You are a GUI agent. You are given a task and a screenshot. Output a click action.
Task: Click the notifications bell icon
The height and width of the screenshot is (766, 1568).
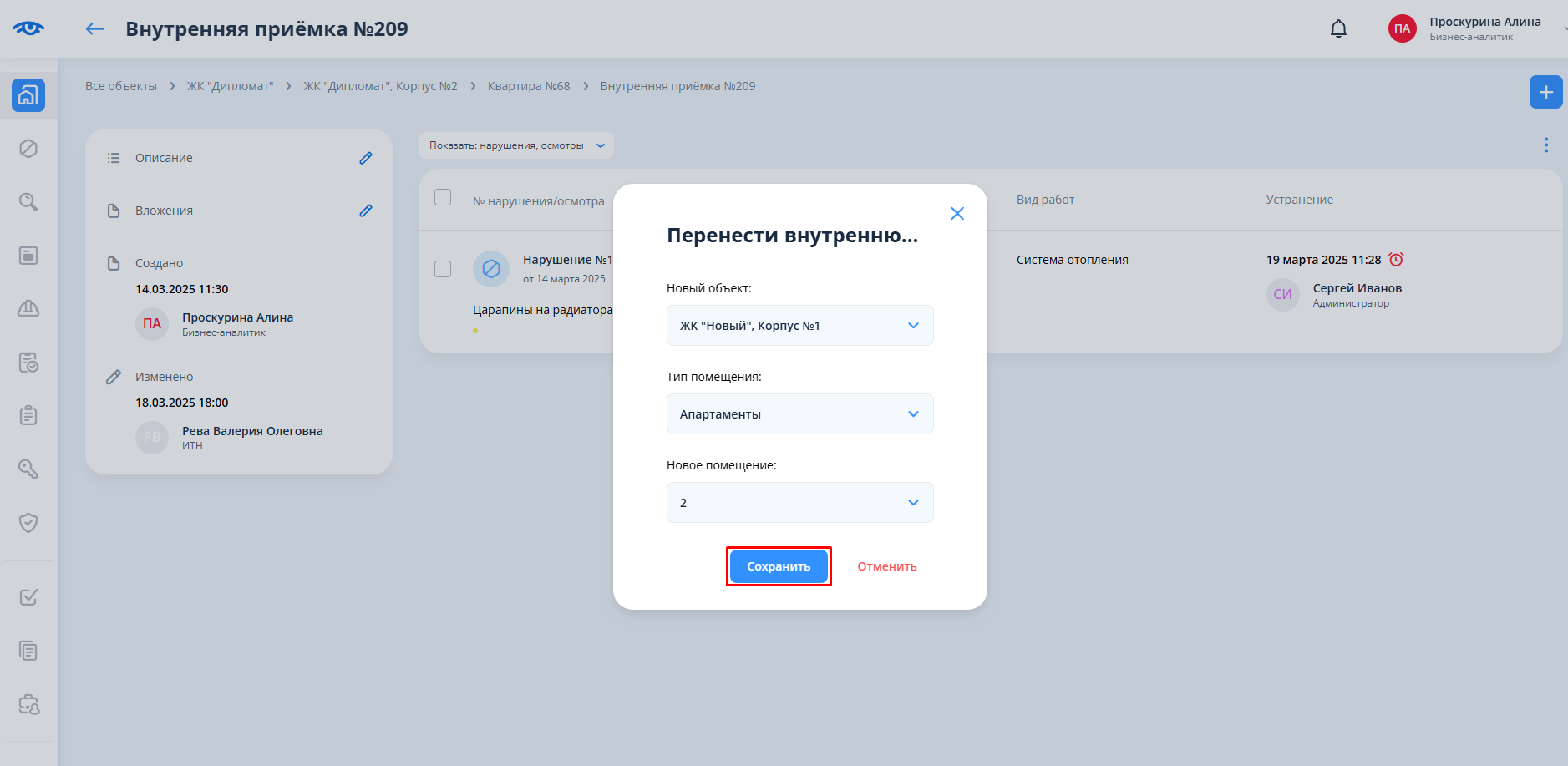pos(1338,29)
